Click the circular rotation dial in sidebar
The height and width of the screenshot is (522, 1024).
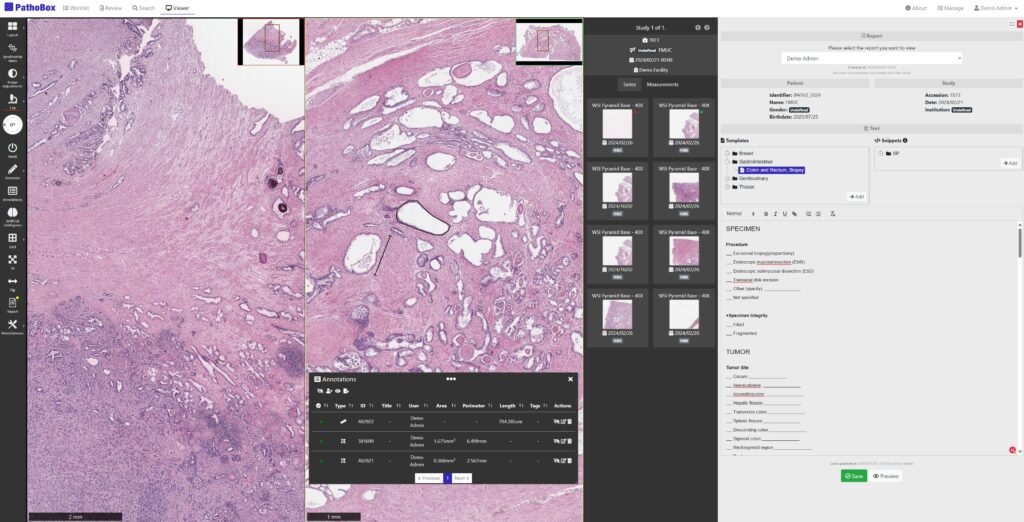12,125
